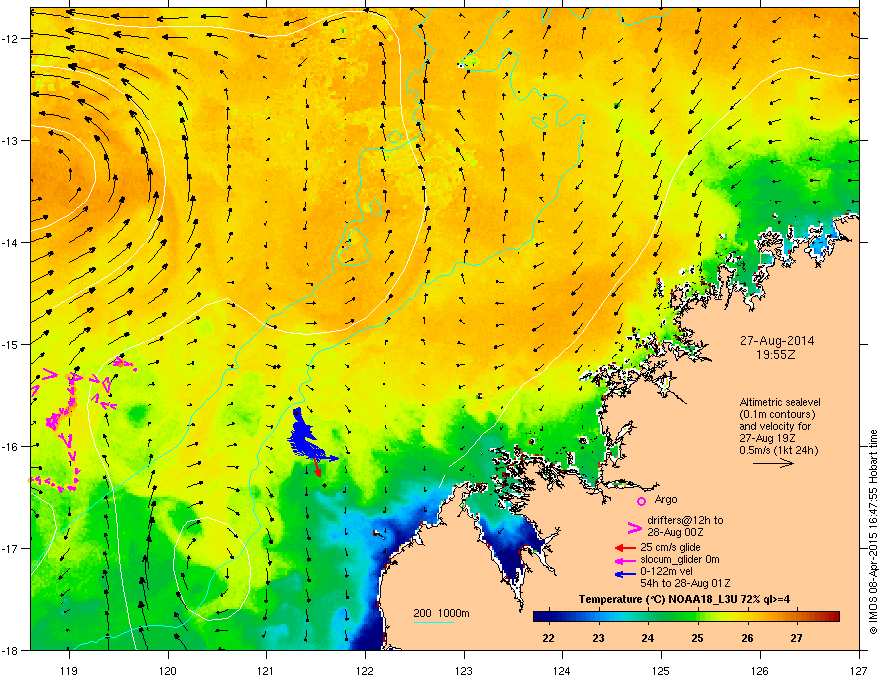The height and width of the screenshot is (680, 880).
Task: Click the latitude axis label -12
Action: [11, 39]
